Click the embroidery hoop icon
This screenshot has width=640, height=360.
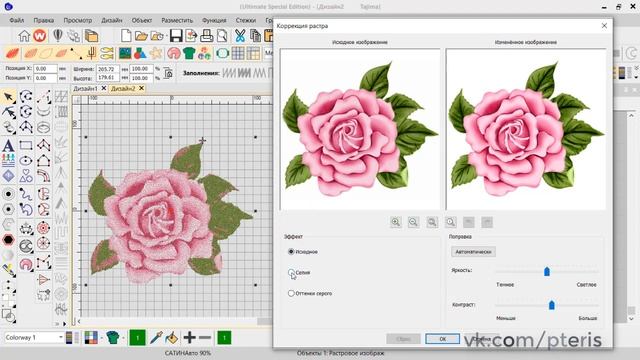pos(222,53)
